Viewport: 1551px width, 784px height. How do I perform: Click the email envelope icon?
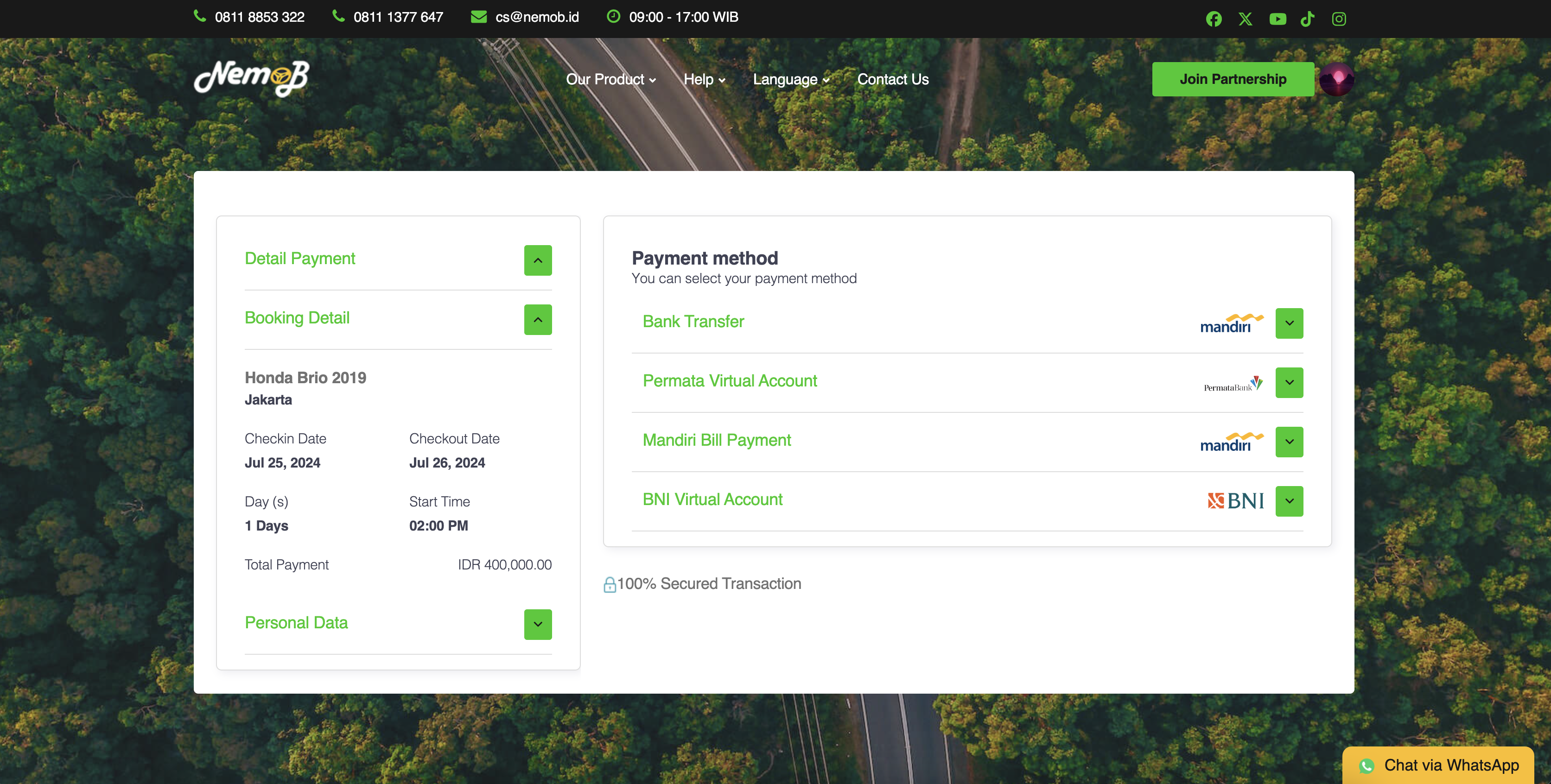pos(479,17)
